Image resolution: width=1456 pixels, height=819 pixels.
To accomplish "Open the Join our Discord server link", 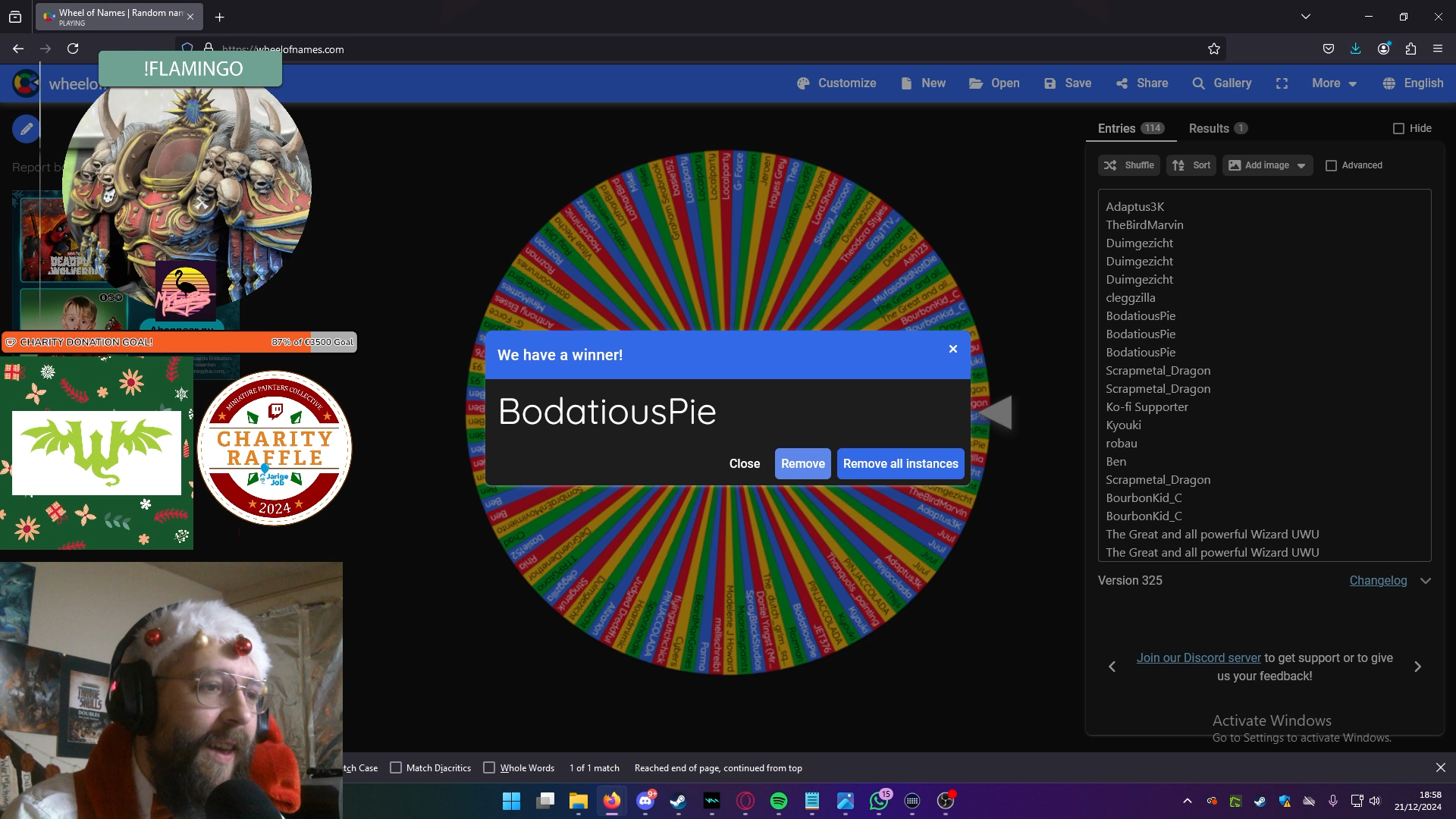I will [1198, 658].
